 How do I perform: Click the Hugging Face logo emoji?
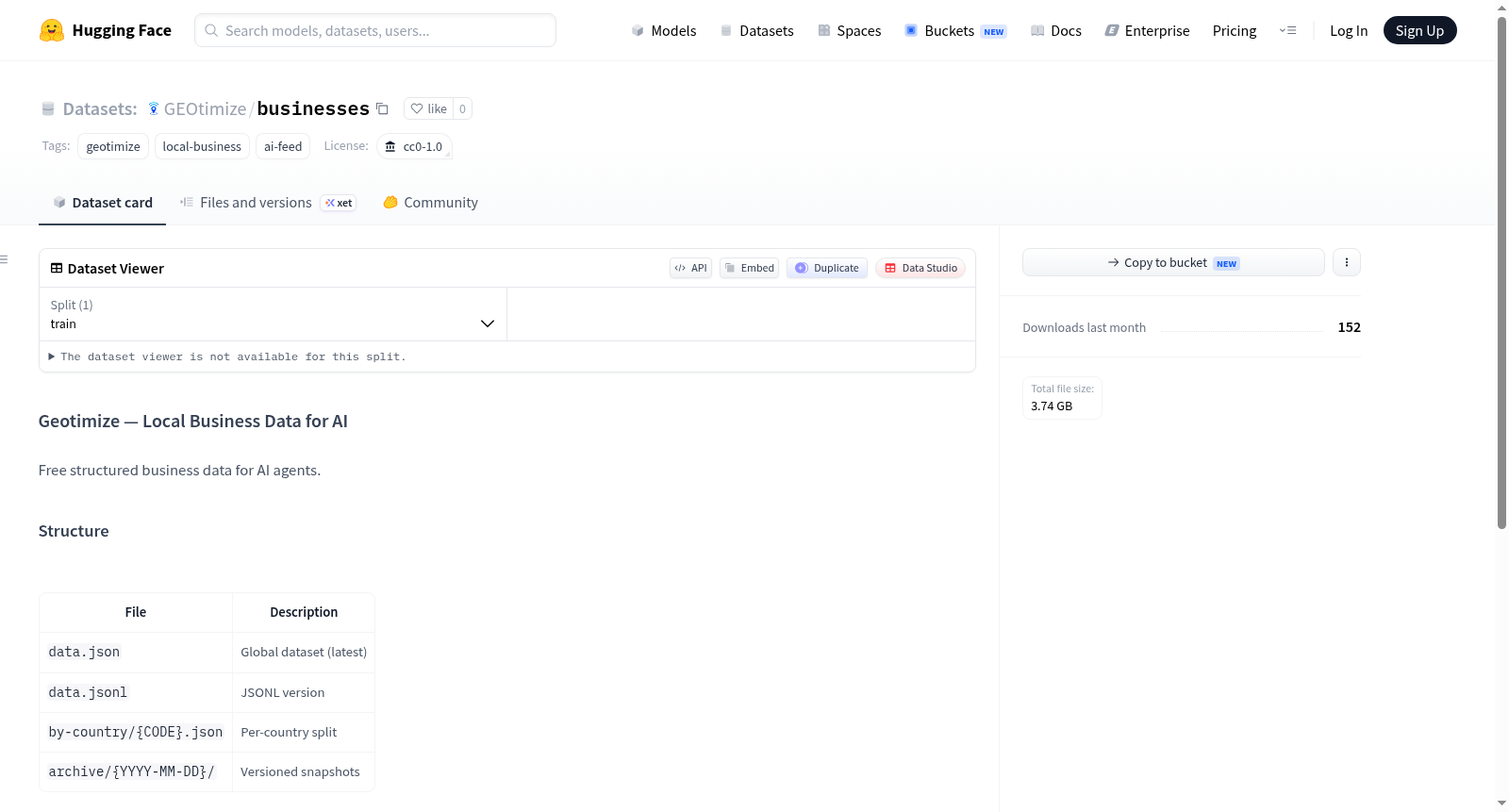pyautogui.click(x=51, y=30)
